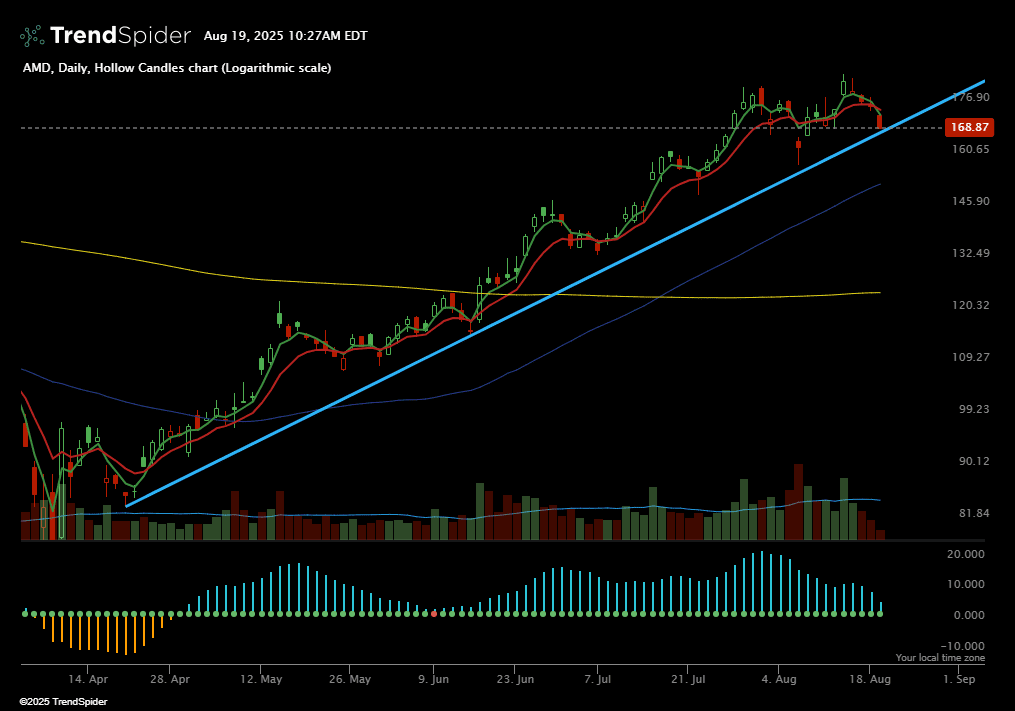Click the TrendSpider spider-web logo icon
This screenshot has width=1015, height=711.
(32, 36)
